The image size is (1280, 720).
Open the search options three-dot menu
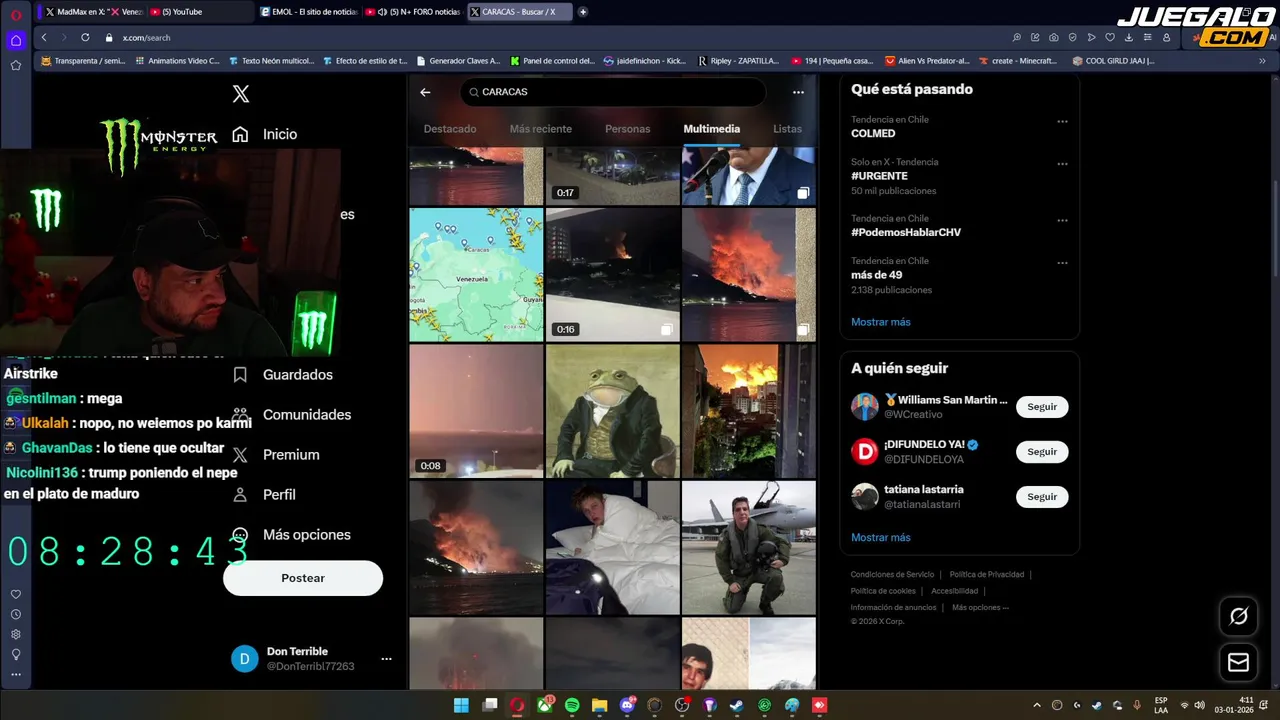798,92
